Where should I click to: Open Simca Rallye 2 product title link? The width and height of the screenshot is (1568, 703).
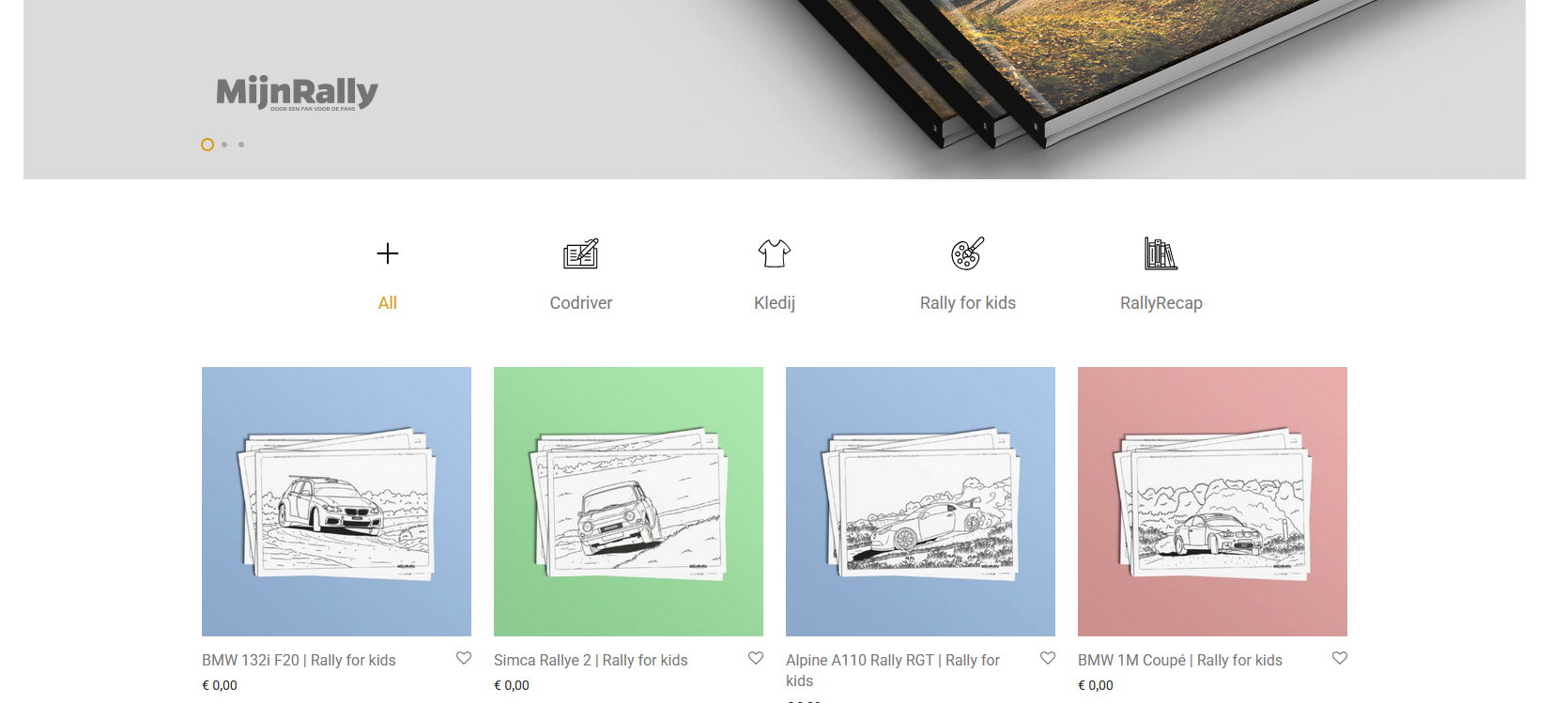tap(591, 661)
